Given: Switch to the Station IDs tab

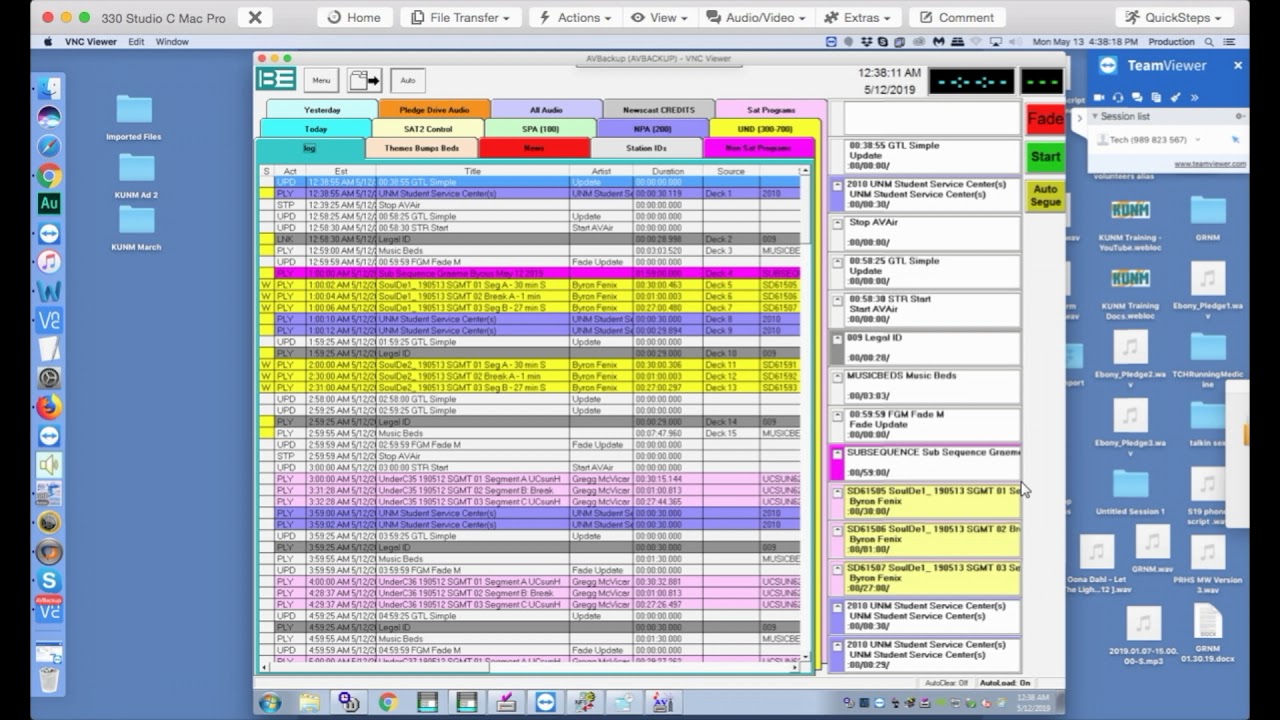Looking at the screenshot, I should [x=646, y=148].
